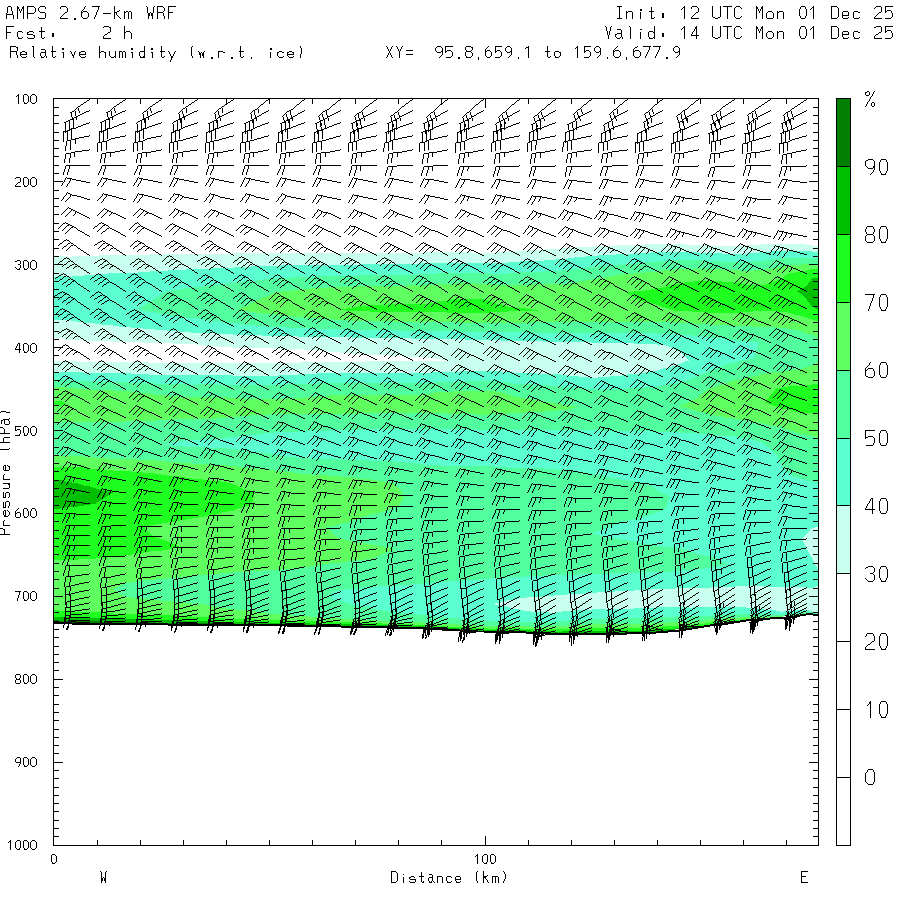Click the 30–40% pale cyan colorbar swatch
The width and height of the screenshot is (900, 900).
pos(843,540)
